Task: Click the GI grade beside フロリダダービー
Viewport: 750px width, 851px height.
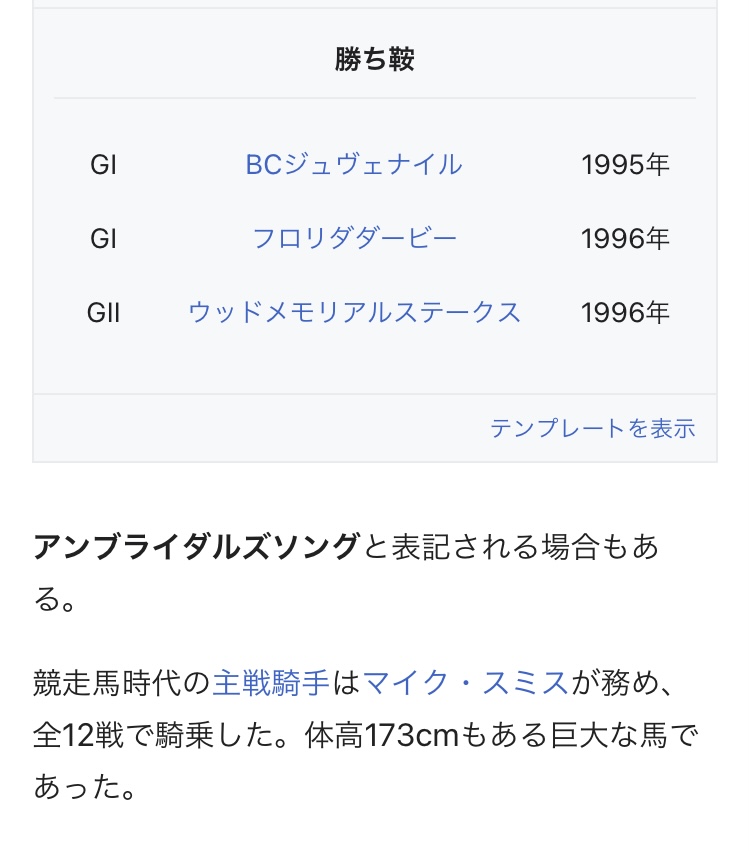Action: point(104,238)
